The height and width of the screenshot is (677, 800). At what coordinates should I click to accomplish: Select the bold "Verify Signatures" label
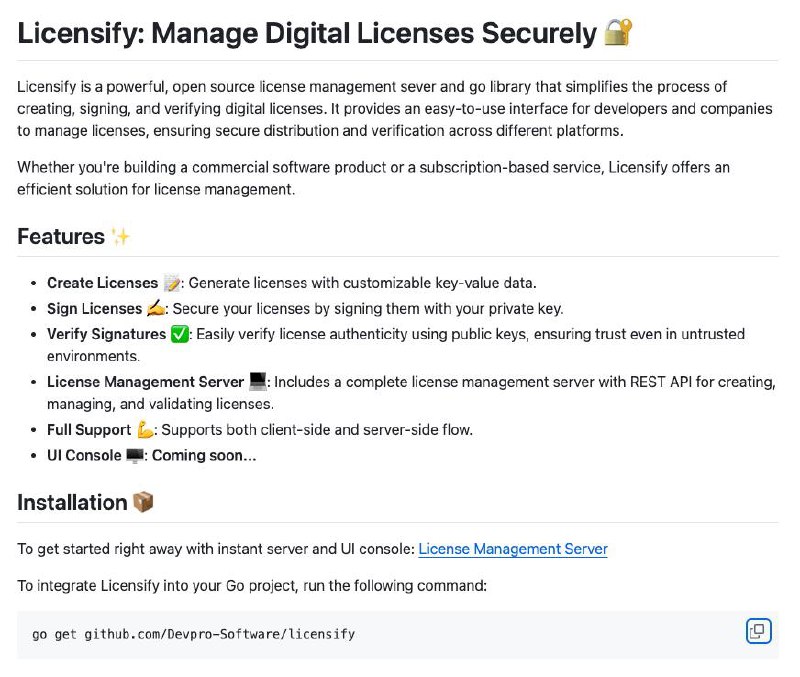click(107, 334)
